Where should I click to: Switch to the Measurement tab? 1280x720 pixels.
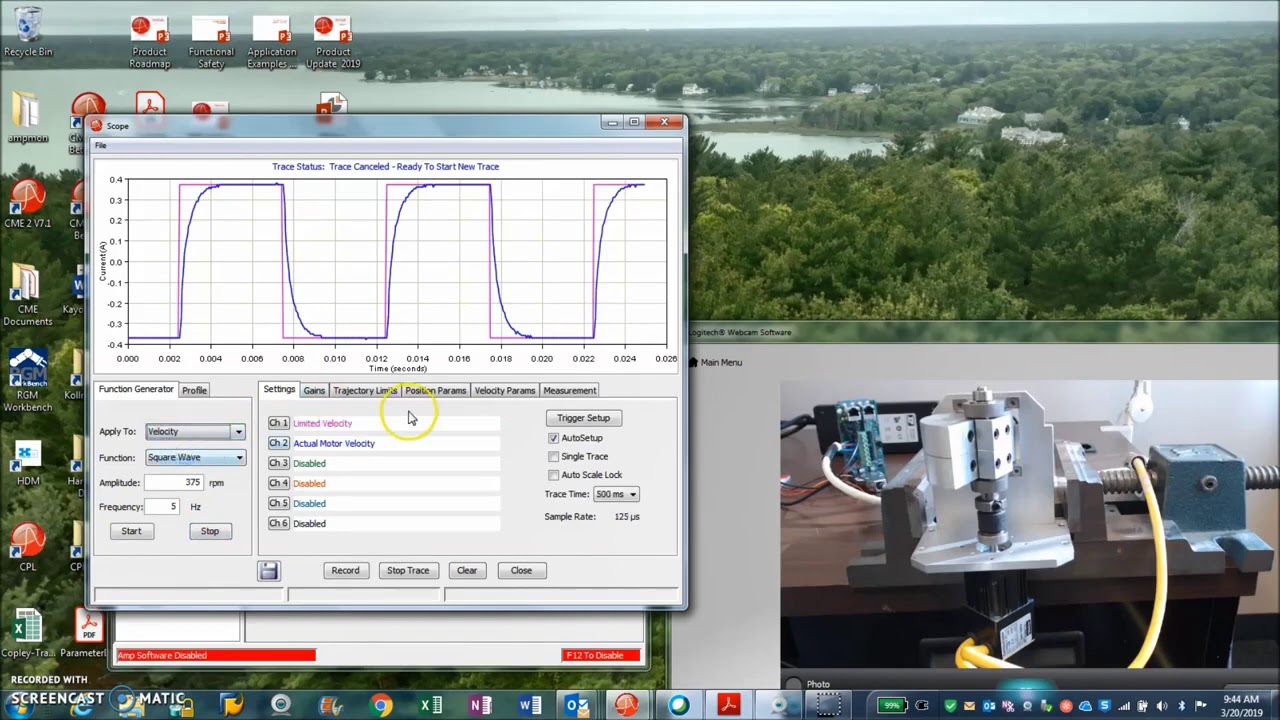569,391
